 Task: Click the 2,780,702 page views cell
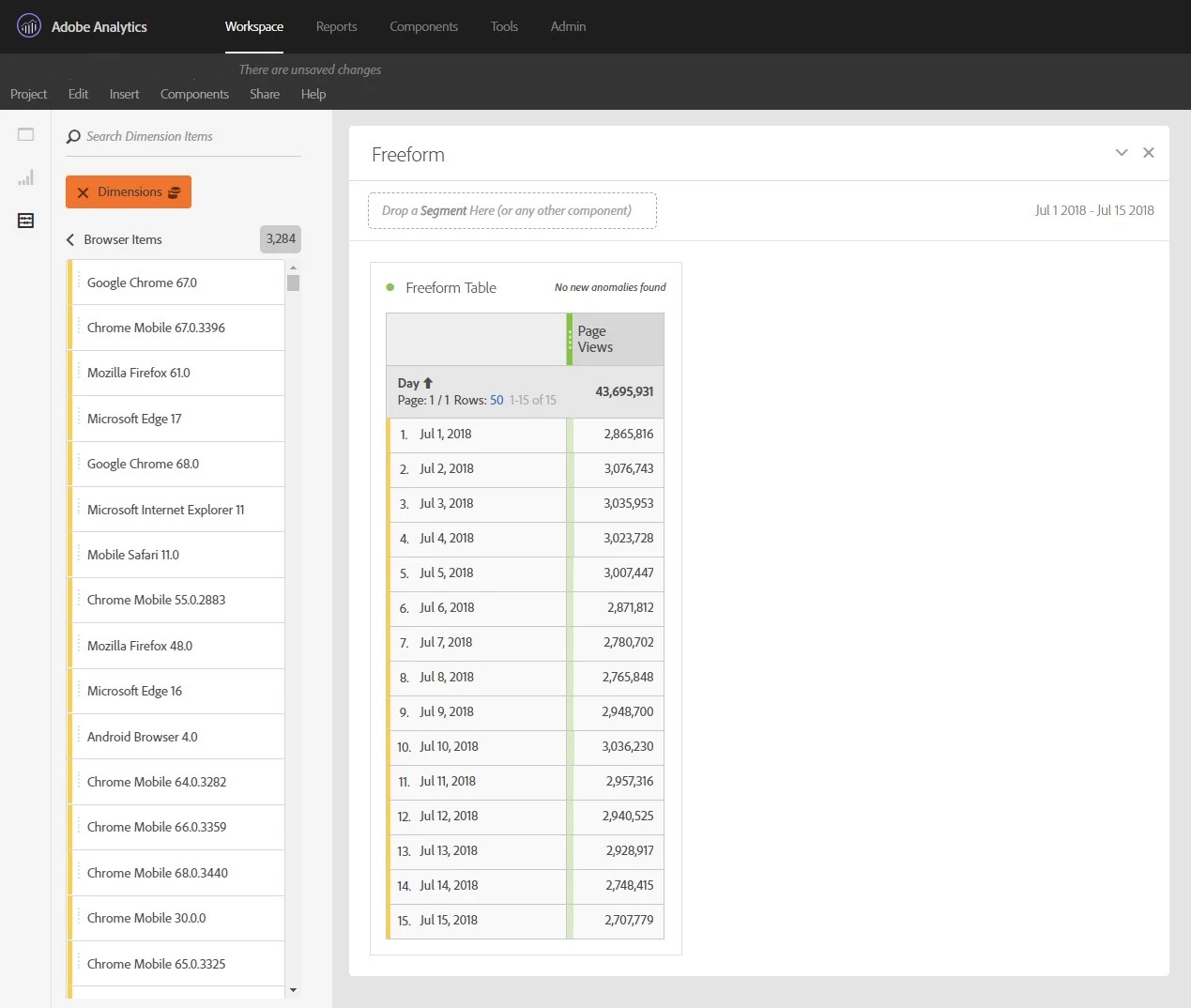point(618,642)
